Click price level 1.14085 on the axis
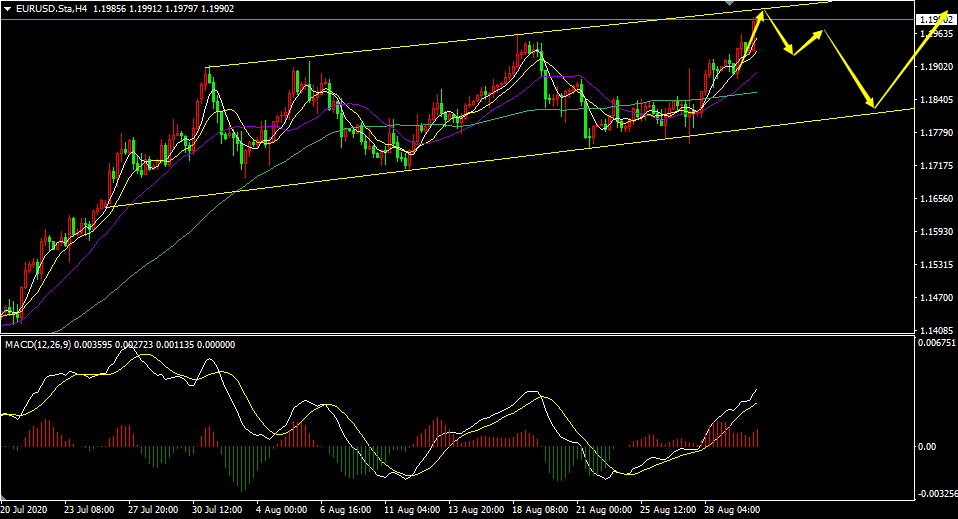This screenshot has height=519, width=958. [x=937, y=331]
